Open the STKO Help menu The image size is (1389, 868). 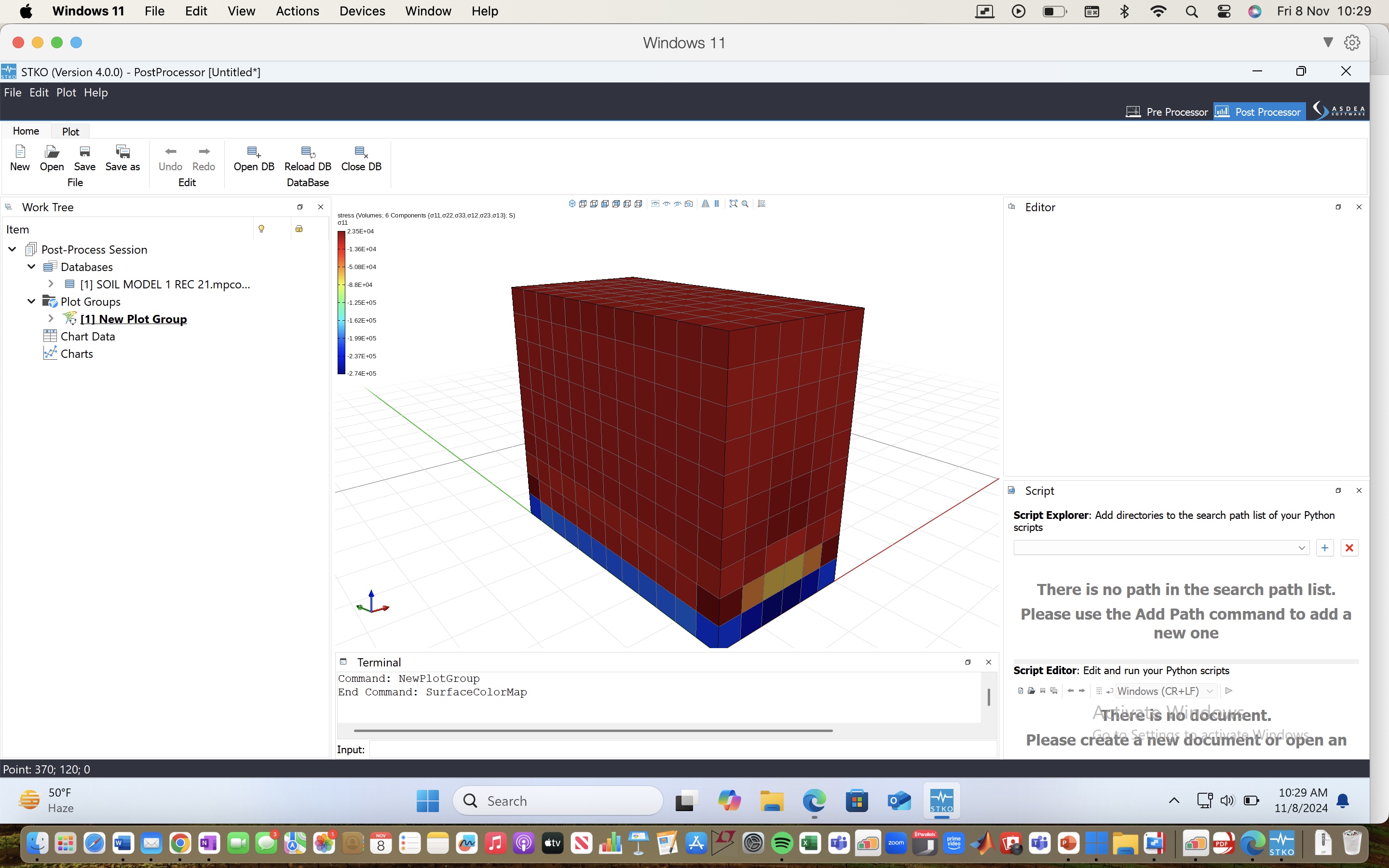point(96,93)
